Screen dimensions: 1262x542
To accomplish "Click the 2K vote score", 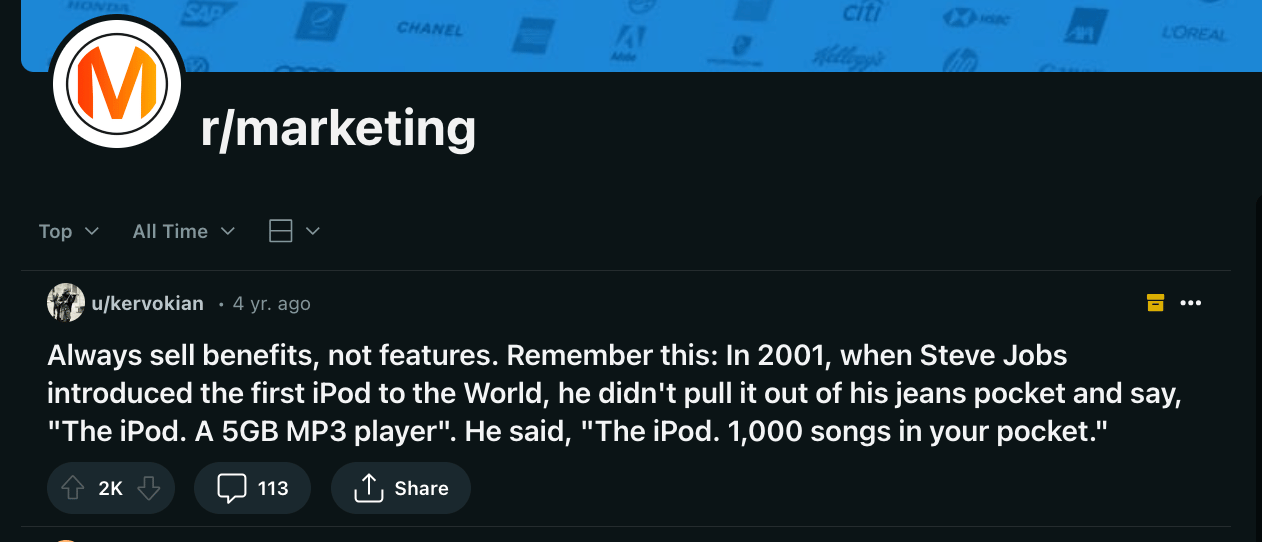I will click(110, 488).
